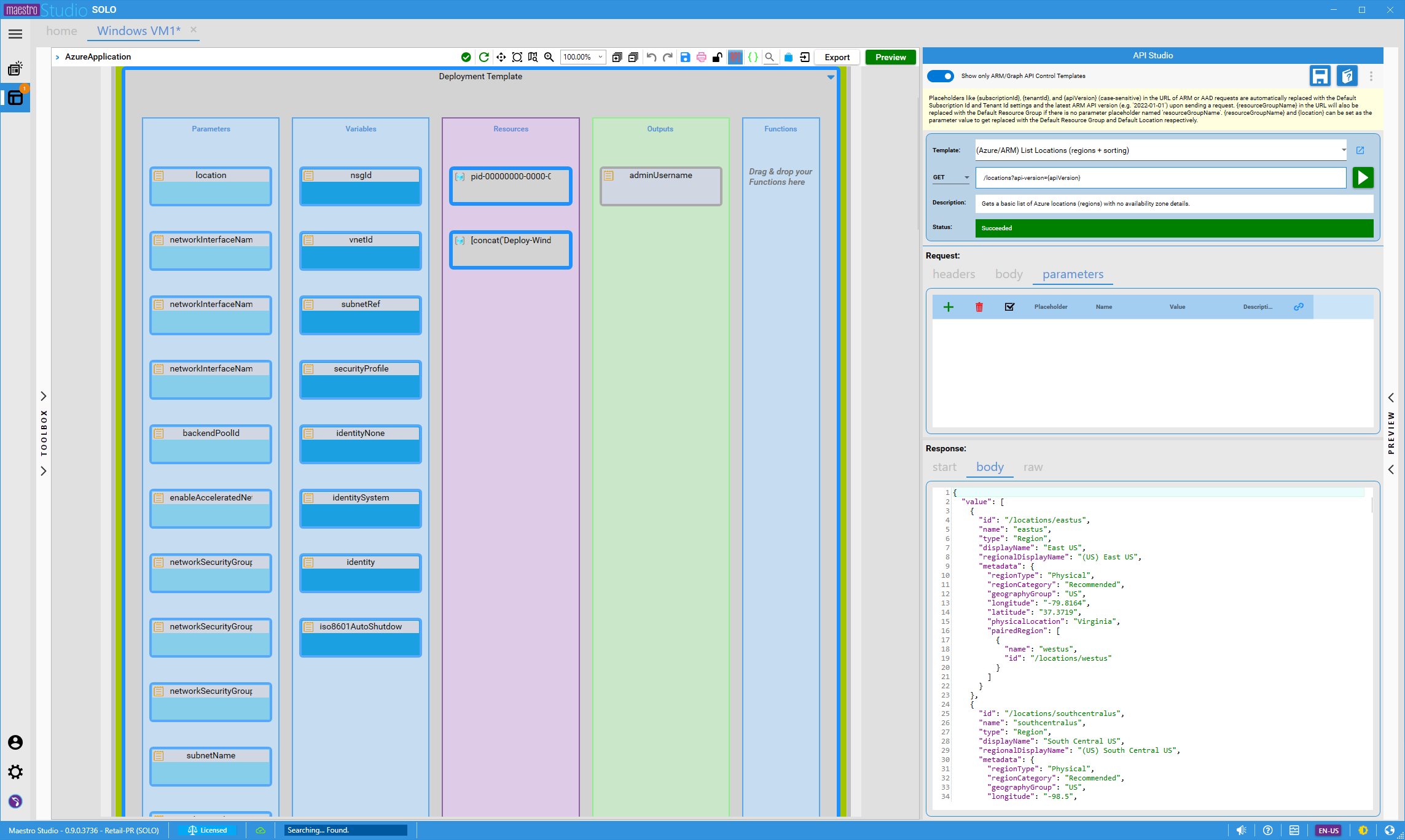
Task: Switch to Response raw tab
Action: point(1033,467)
